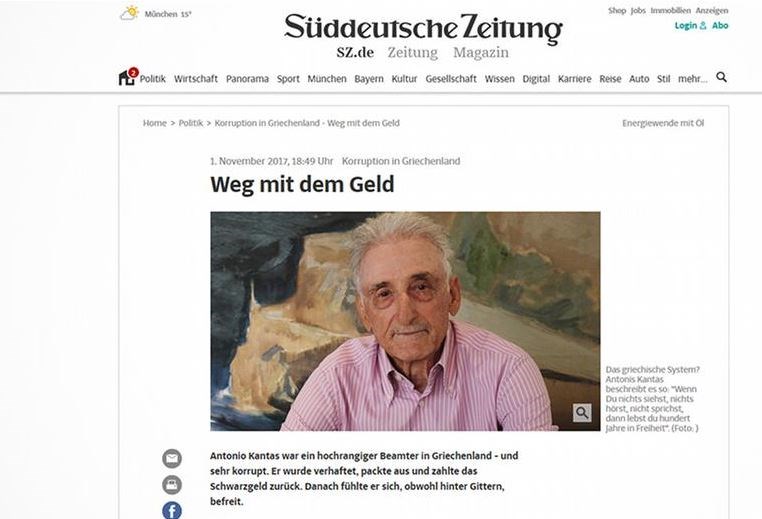762x519 pixels.
Task: Open the Energiewende mit Öl link
Action: tap(663, 123)
